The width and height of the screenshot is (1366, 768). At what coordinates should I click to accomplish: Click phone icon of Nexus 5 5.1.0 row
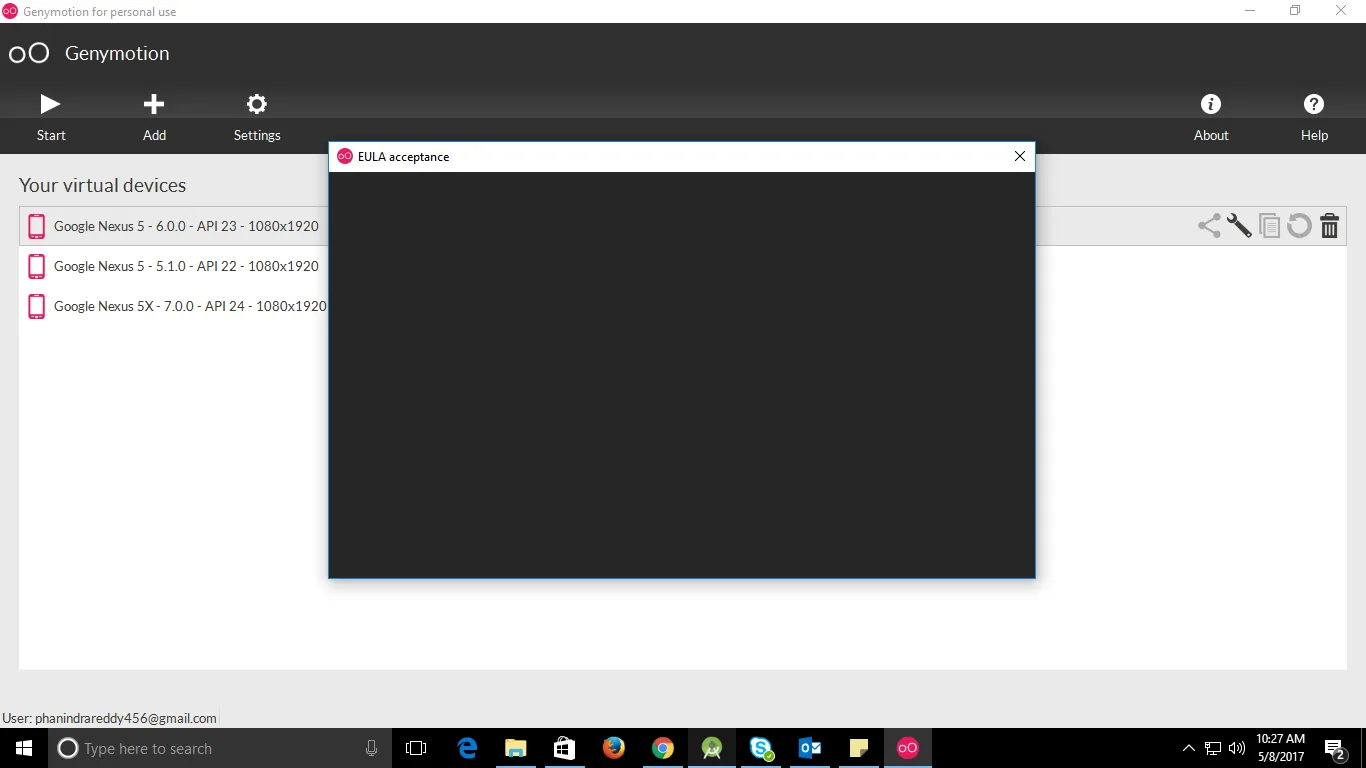37,266
